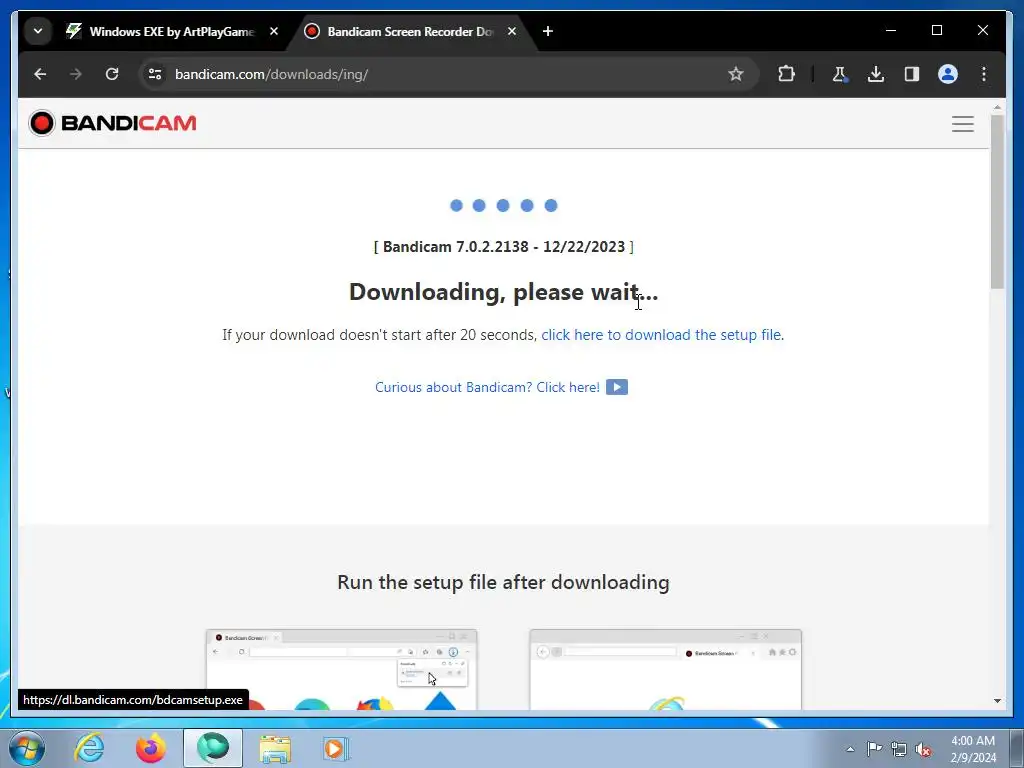
Task: Open Chrome Labs flask icon
Action: [x=840, y=74]
